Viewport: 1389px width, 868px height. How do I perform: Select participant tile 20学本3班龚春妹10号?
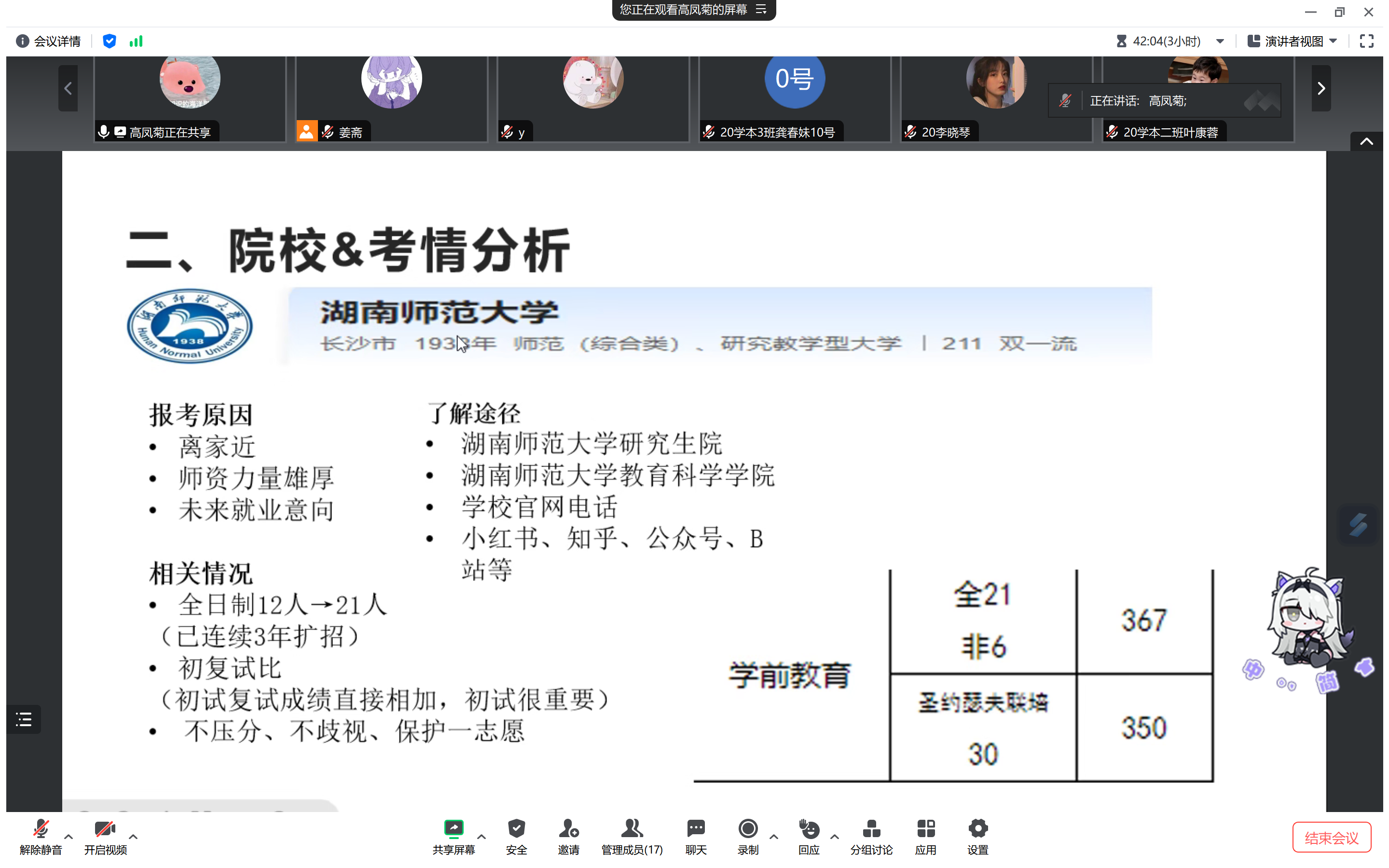pos(795,99)
